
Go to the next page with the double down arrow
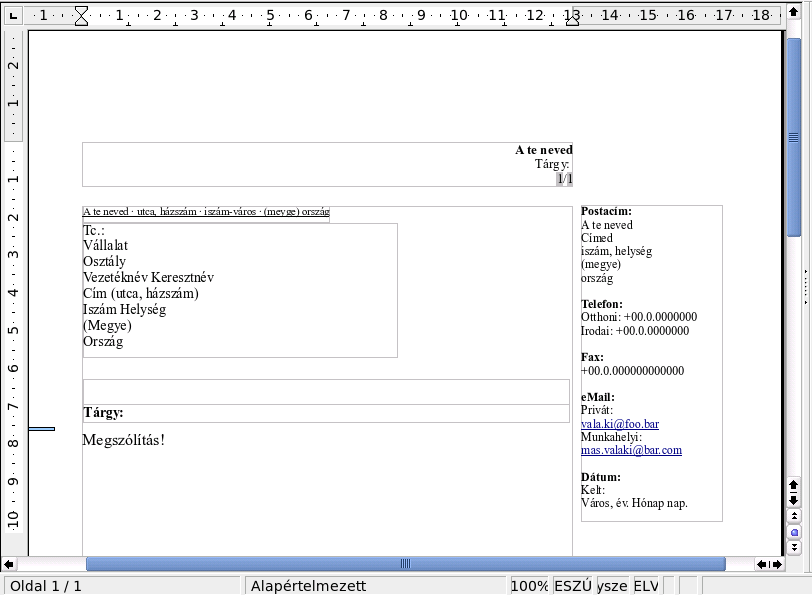click(793, 547)
